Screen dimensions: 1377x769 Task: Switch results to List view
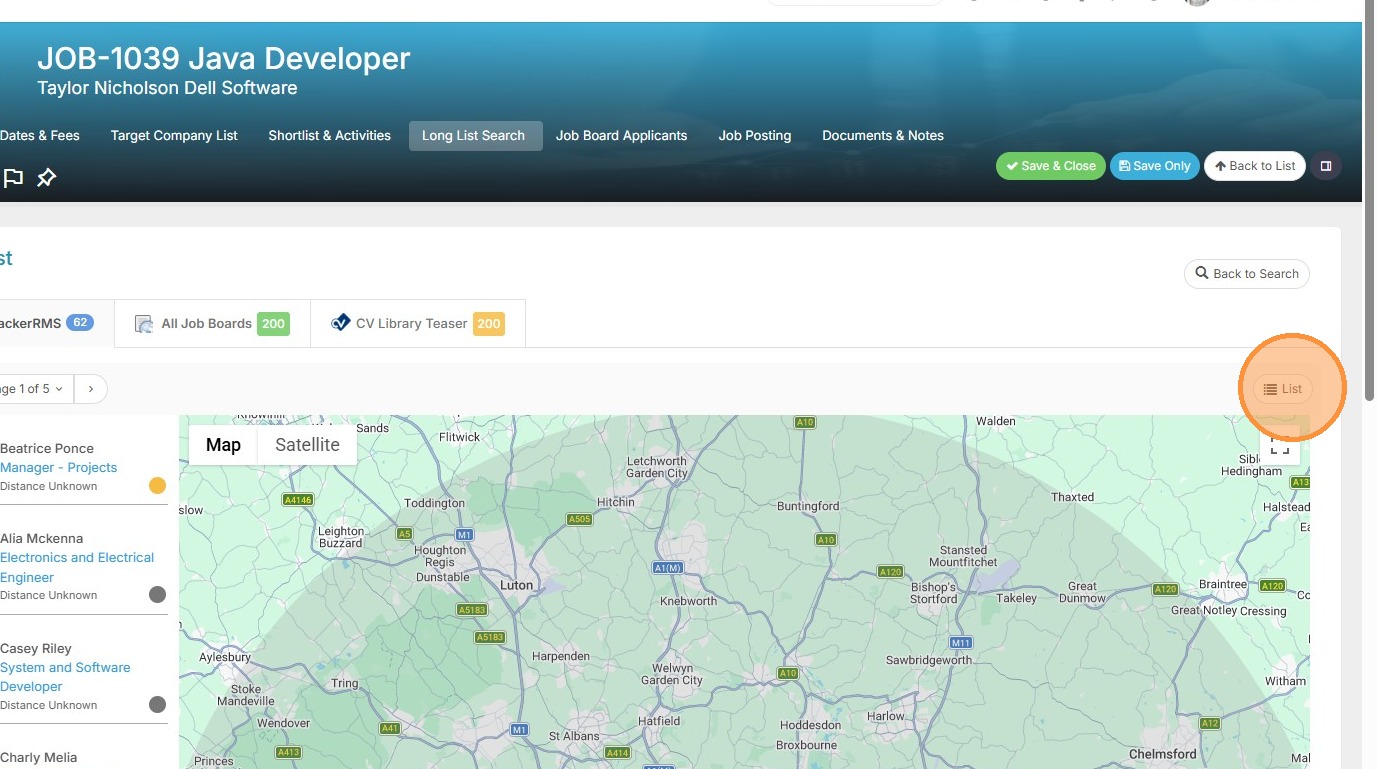coord(1283,389)
